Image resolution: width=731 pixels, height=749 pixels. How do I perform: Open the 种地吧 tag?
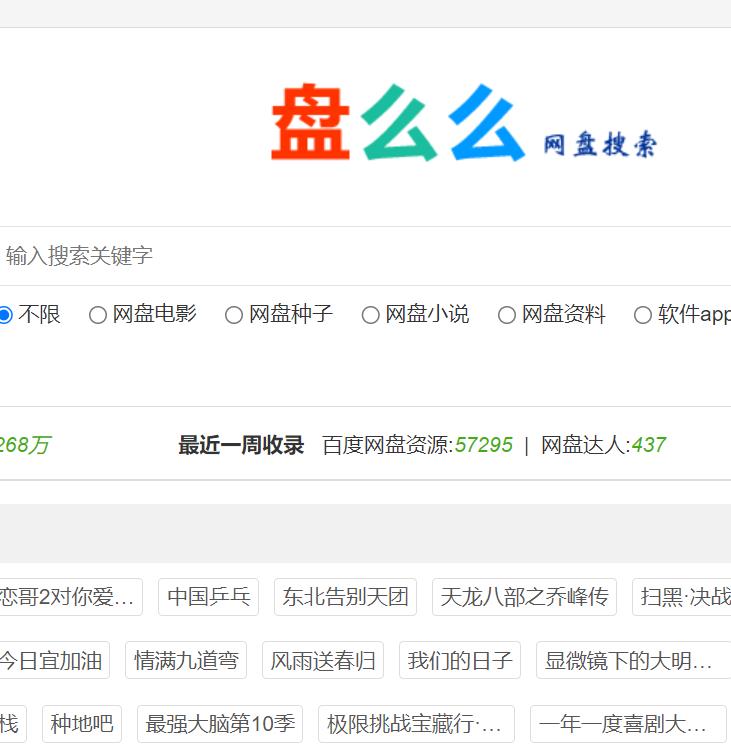click(x=82, y=724)
